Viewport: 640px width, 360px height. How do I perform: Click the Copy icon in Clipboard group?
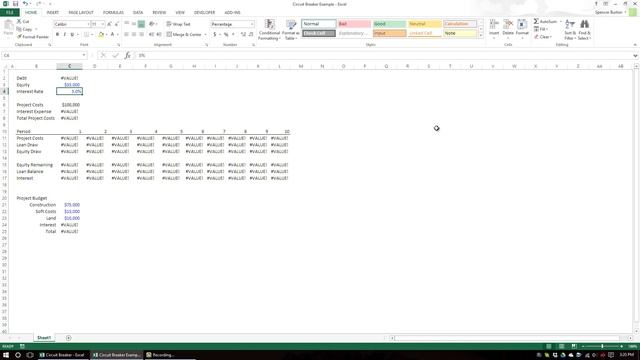[19, 29]
